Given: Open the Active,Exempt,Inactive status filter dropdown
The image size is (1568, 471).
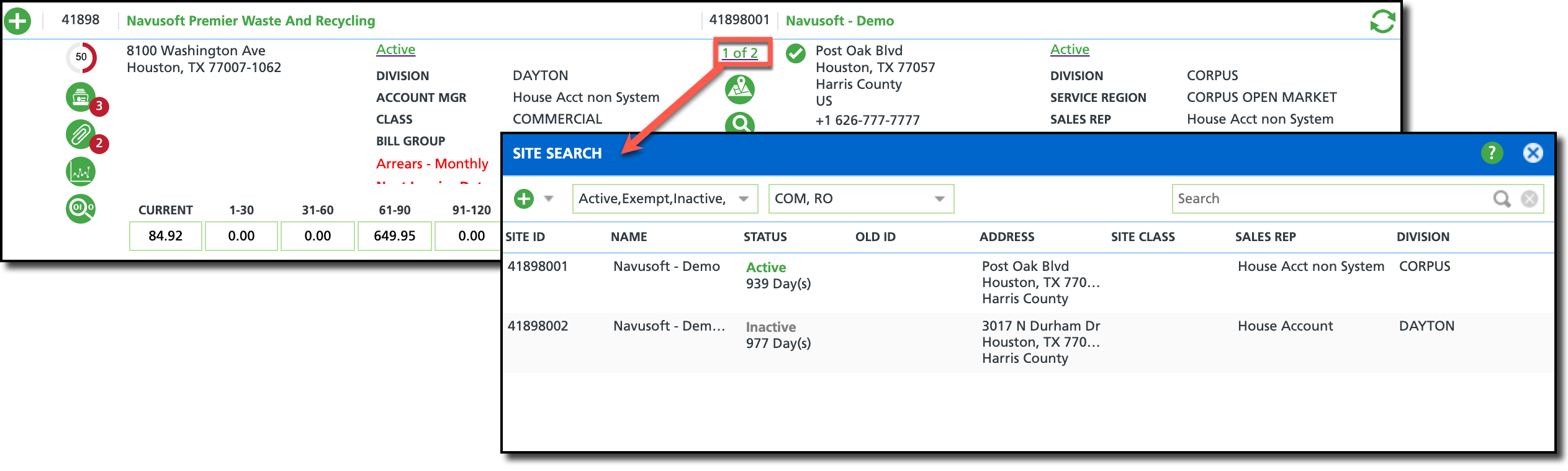Looking at the screenshot, I should click(x=665, y=199).
